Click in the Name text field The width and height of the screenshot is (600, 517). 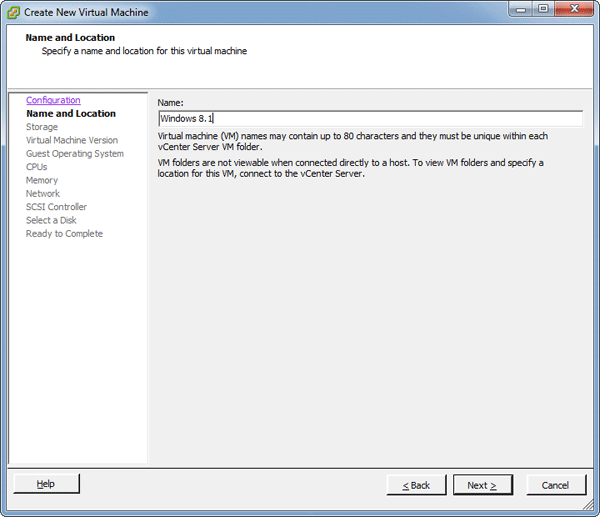(x=370, y=119)
